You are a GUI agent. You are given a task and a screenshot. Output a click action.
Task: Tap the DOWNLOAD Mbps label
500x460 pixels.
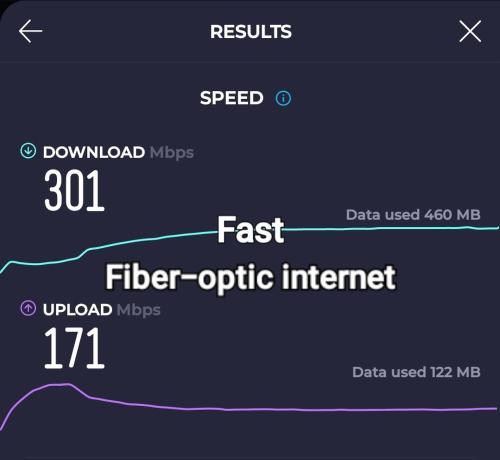118,153
